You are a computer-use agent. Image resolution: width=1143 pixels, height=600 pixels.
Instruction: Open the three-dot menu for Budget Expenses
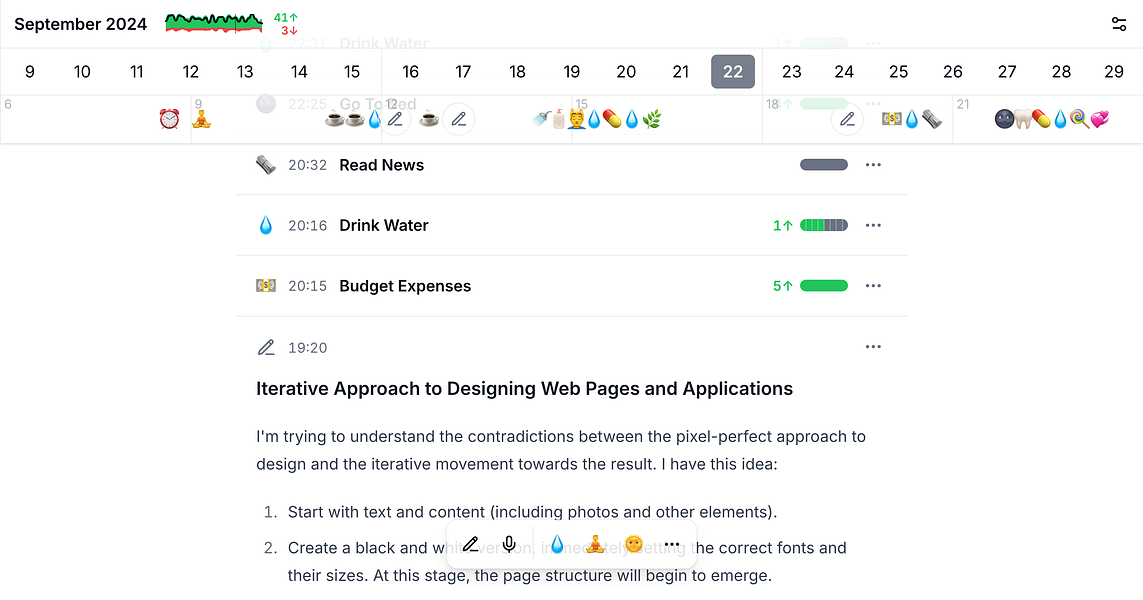tap(873, 286)
